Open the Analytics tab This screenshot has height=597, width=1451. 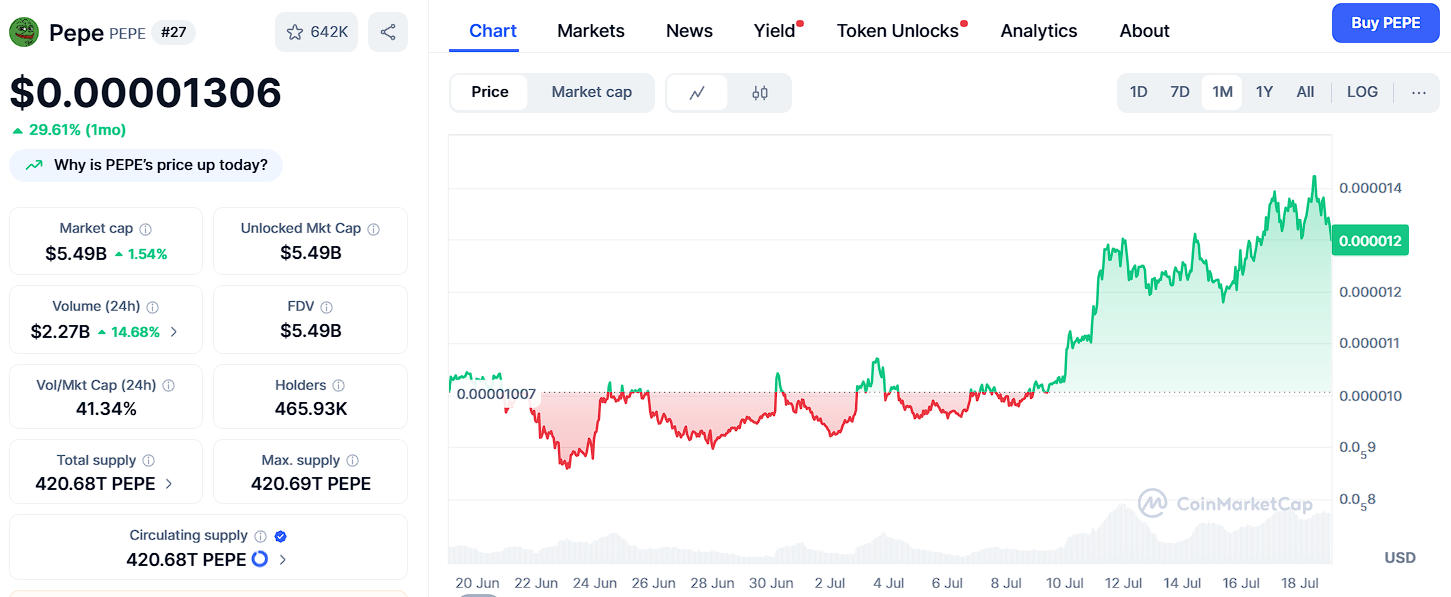tap(1039, 31)
